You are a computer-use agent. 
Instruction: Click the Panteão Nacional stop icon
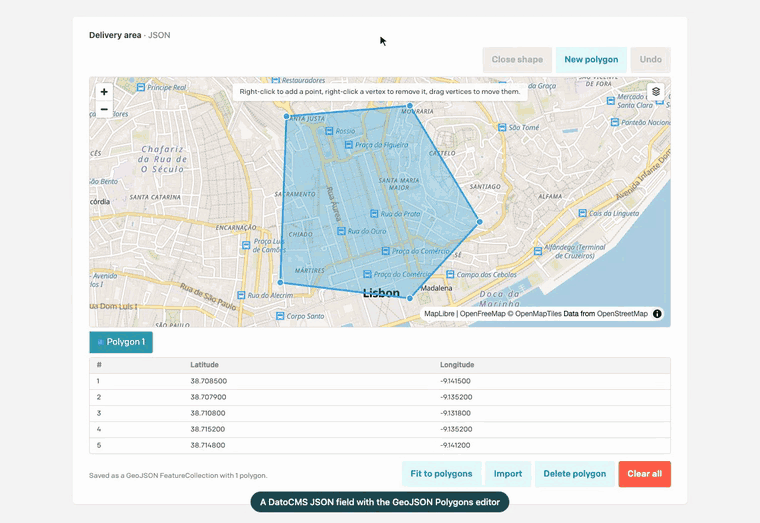pos(615,122)
